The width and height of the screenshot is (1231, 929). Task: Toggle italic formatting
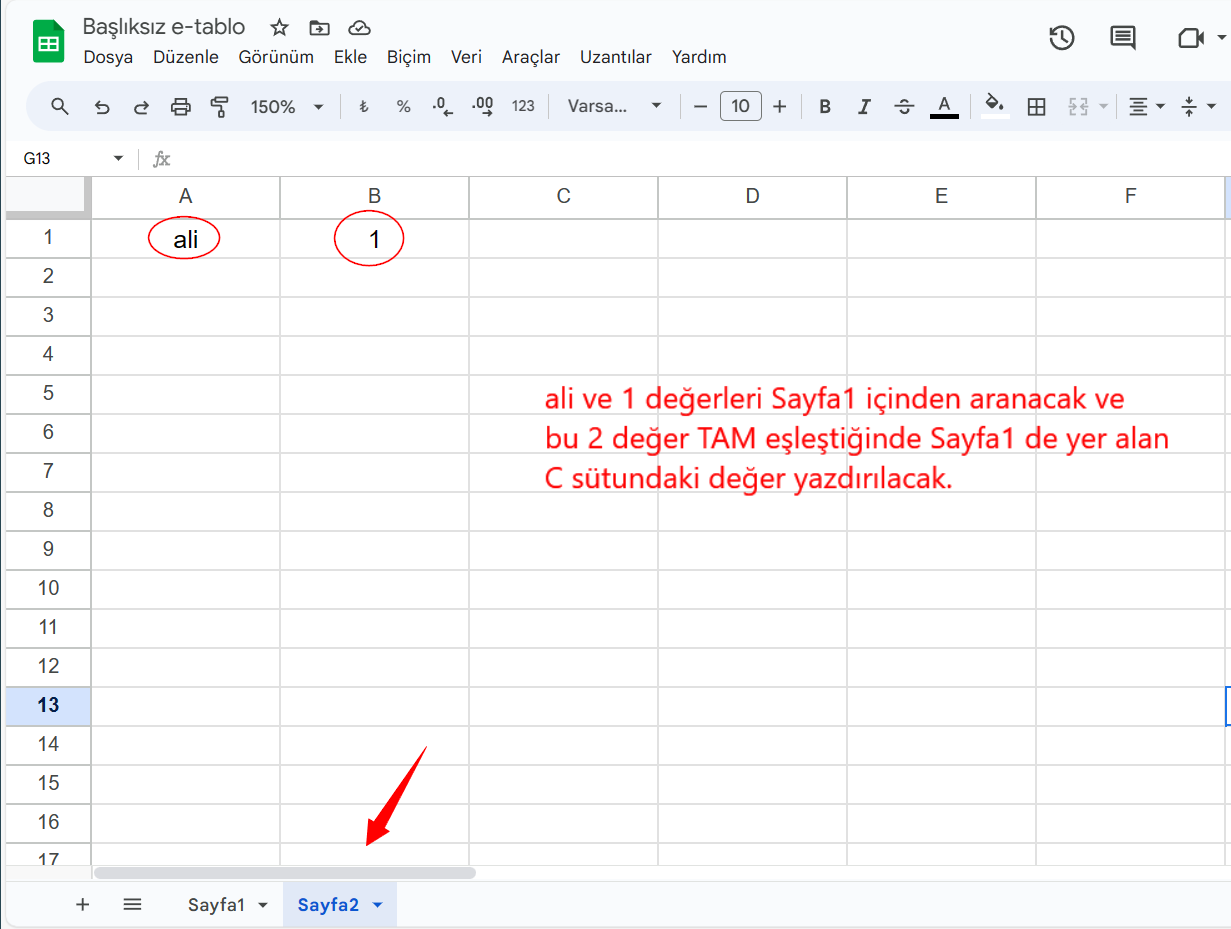(865, 106)
